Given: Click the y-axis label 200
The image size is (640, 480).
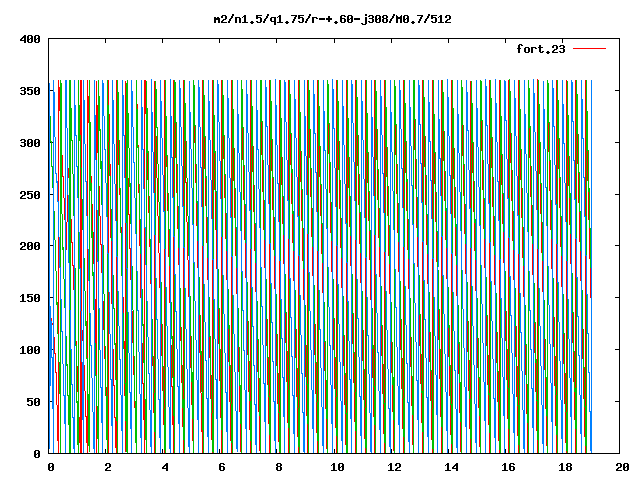Looking at the screenshot, I should tap(30, 246).
